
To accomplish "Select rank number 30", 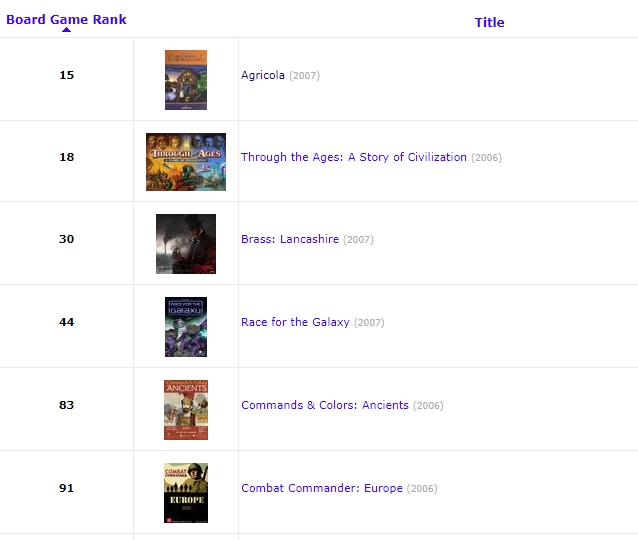I will (x=67, y=239).
